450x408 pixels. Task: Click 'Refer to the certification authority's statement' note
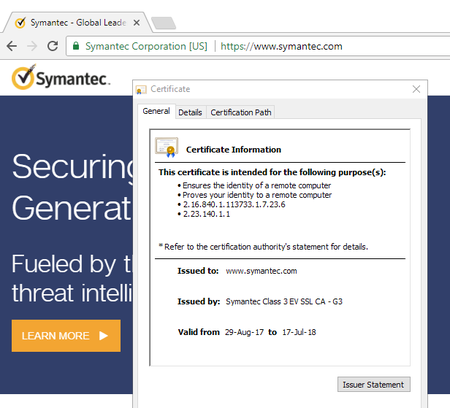[263, 247]
